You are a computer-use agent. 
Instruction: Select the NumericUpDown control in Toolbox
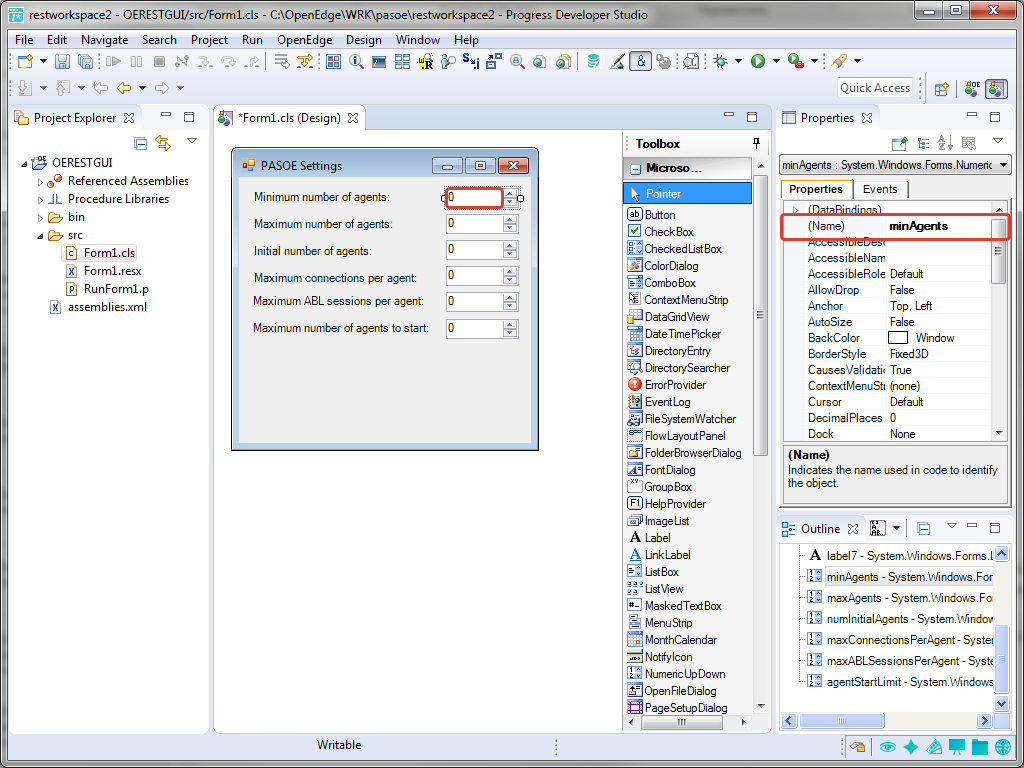coord(684,674)
